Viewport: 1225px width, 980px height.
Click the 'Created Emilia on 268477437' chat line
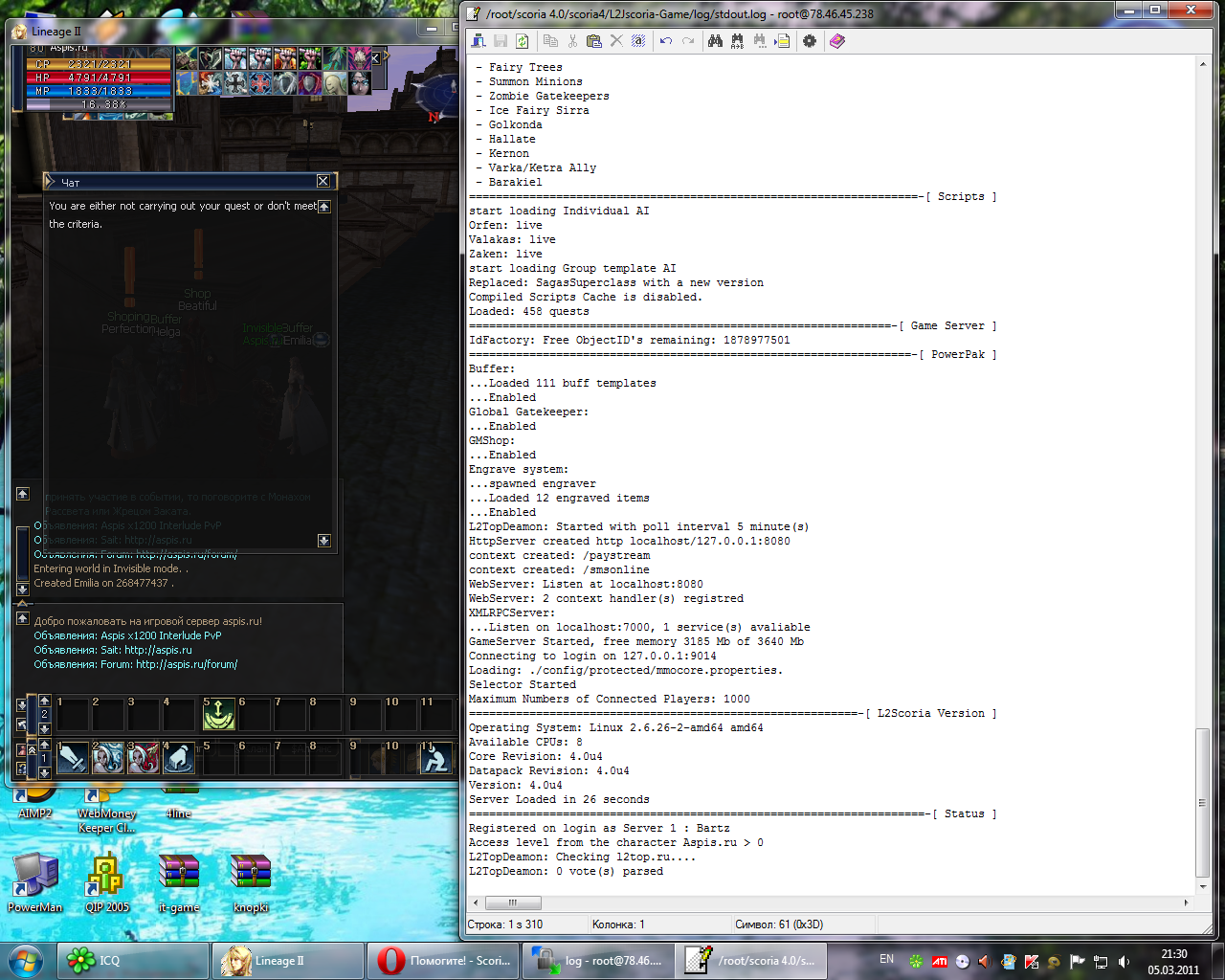click(103, 583)
